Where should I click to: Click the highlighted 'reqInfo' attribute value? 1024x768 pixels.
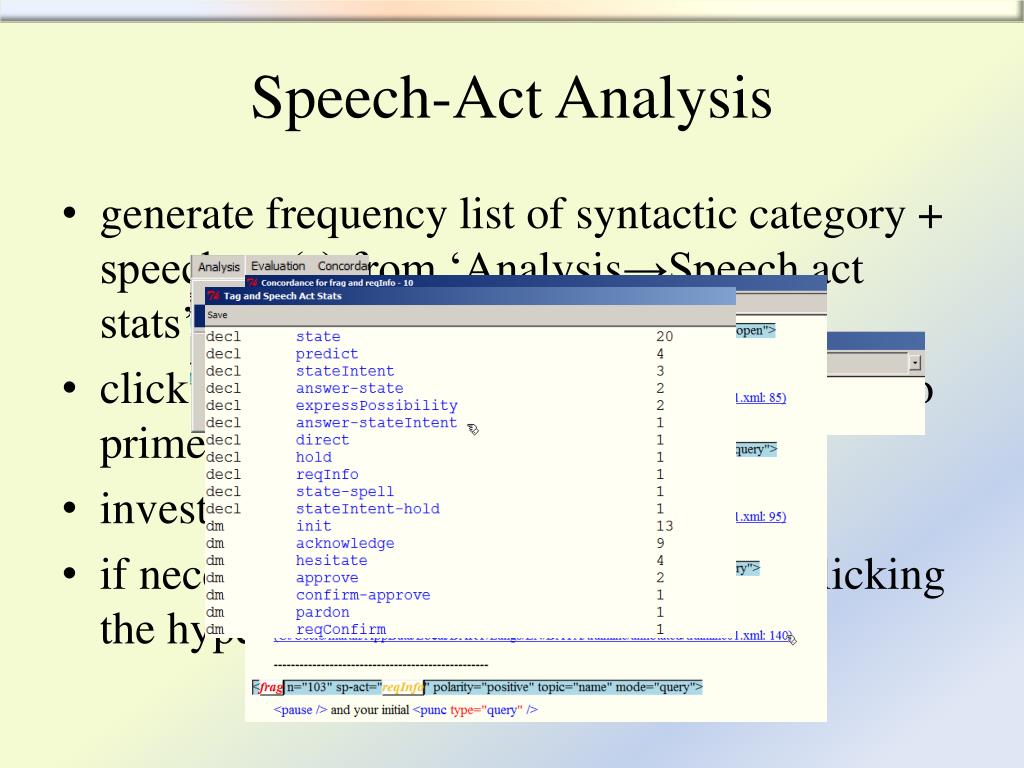402,687
